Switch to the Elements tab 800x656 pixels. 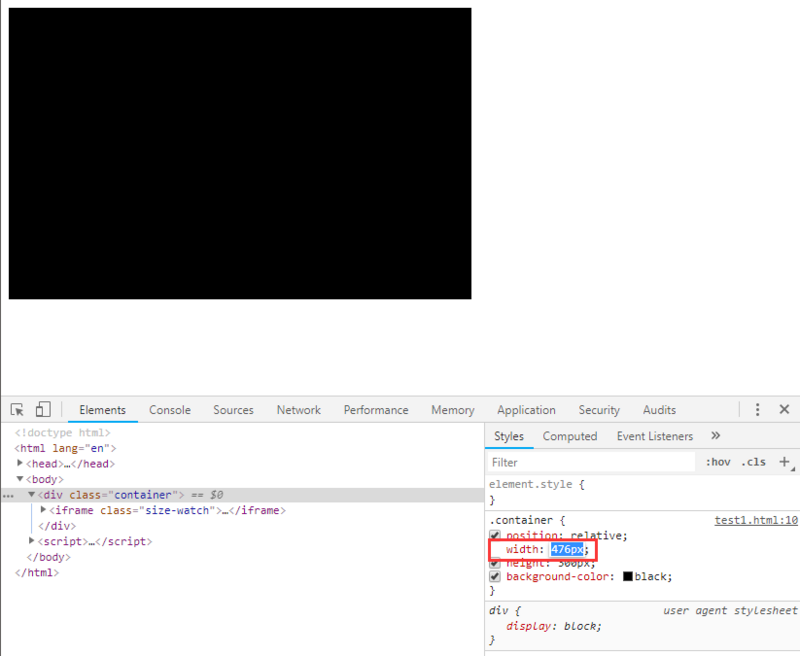coord(103,410)
